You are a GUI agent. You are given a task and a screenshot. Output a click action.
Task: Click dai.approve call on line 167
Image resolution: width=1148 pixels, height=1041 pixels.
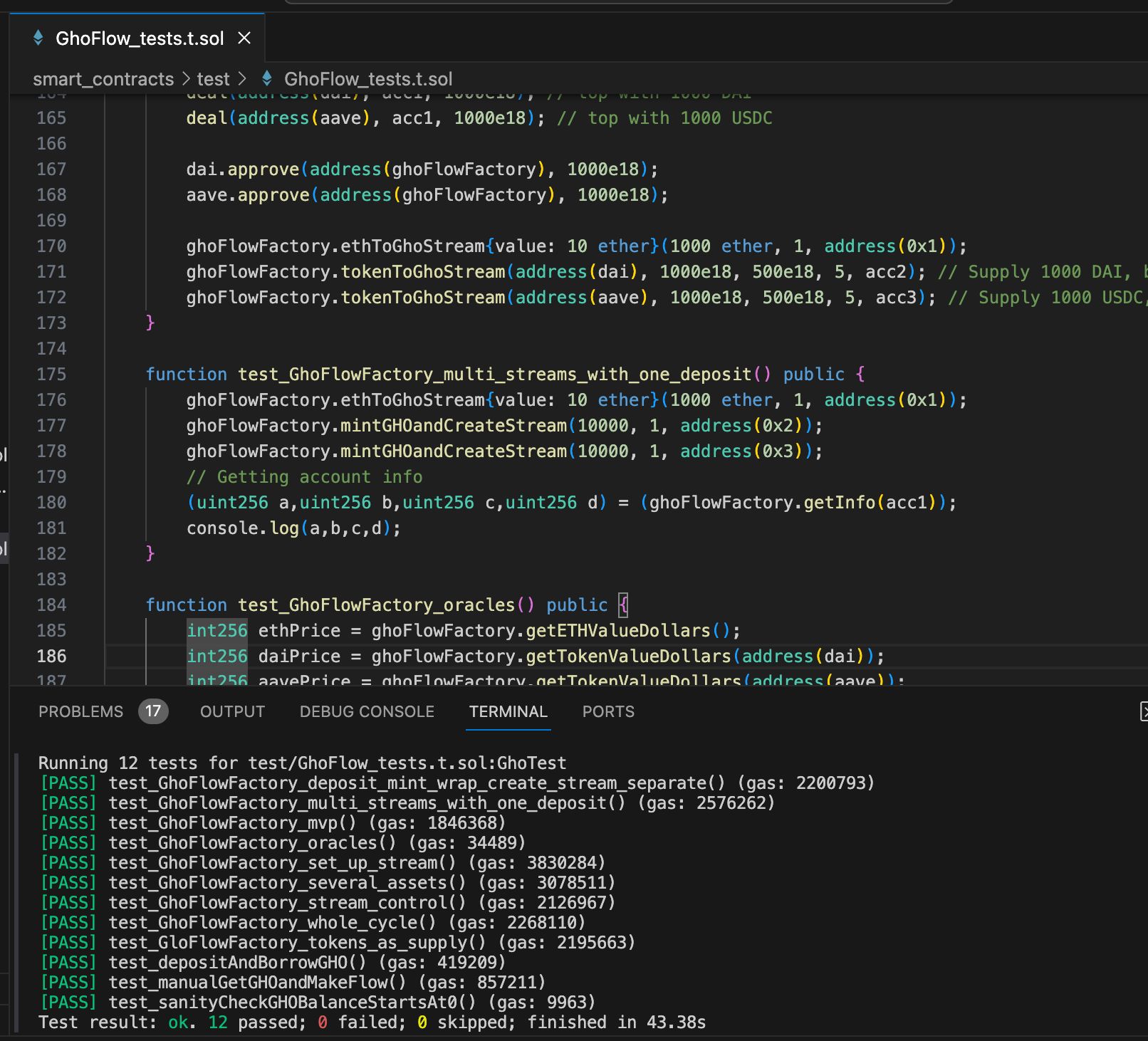[422, 169]
